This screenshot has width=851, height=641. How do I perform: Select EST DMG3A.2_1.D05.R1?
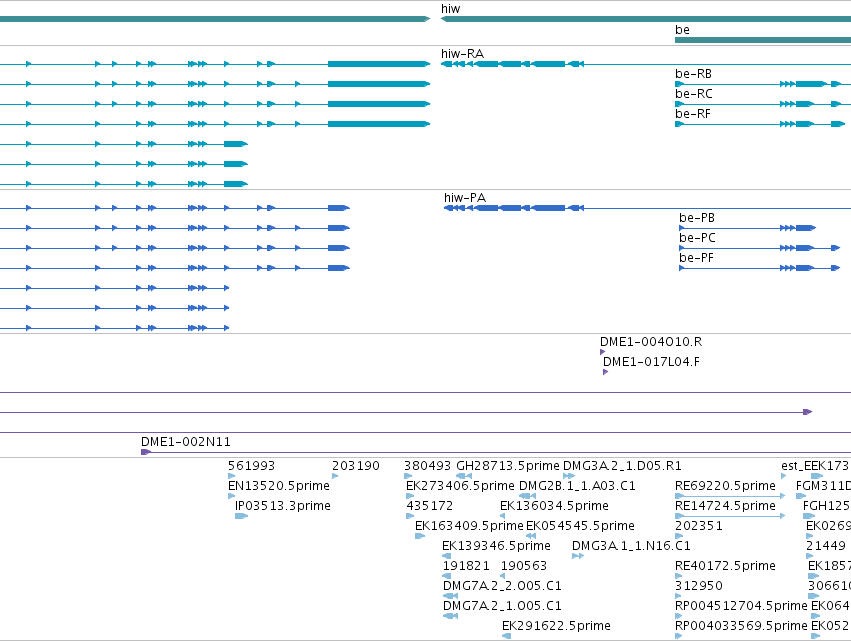[622, 466]
